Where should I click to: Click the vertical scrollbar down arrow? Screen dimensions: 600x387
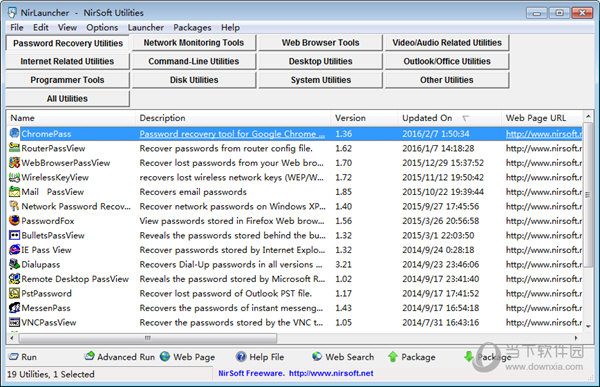(x=588, y=326)
